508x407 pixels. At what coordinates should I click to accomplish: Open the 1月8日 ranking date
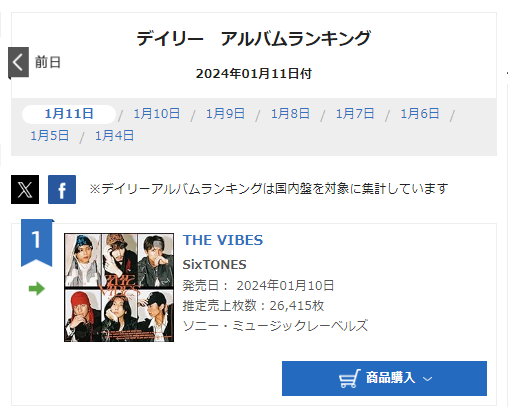coord(290,114)
